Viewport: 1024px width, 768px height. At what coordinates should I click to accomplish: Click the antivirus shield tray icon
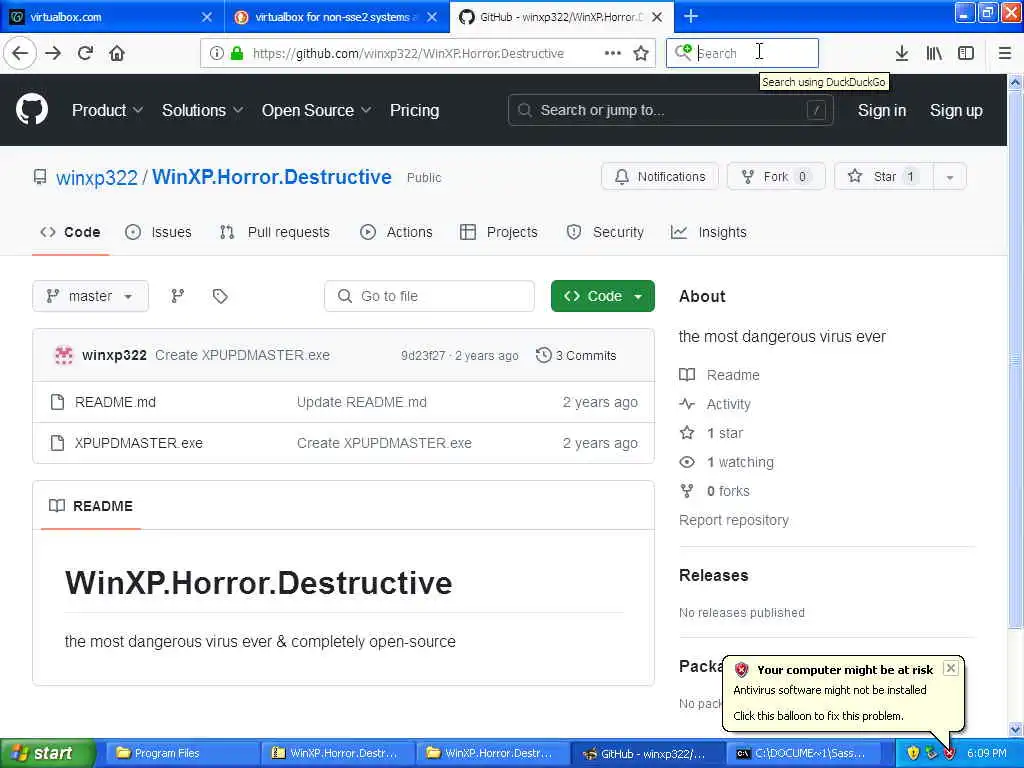(x=950, y=753)
